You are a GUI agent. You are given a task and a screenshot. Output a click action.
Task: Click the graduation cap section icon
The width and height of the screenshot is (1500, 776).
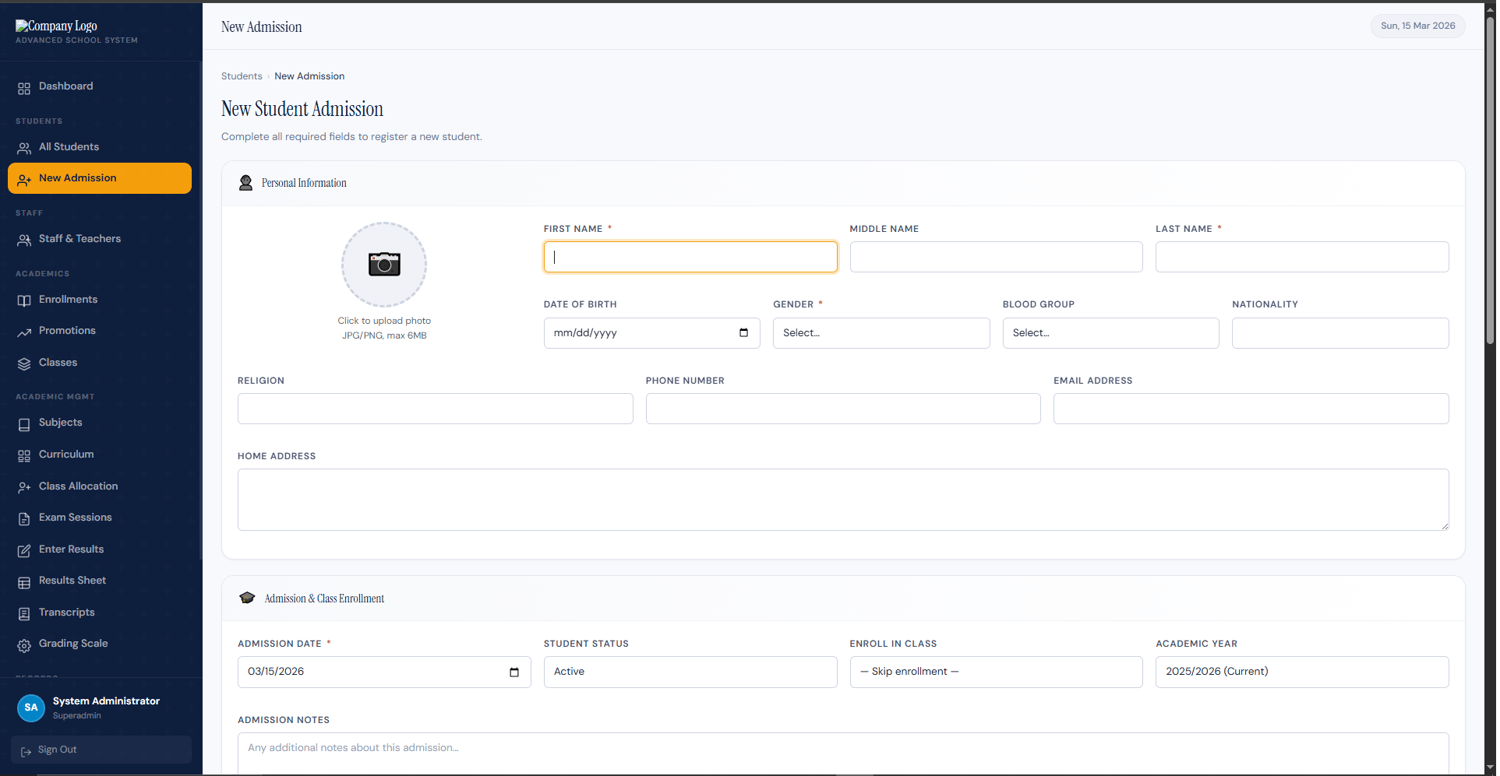click(247, 598)
